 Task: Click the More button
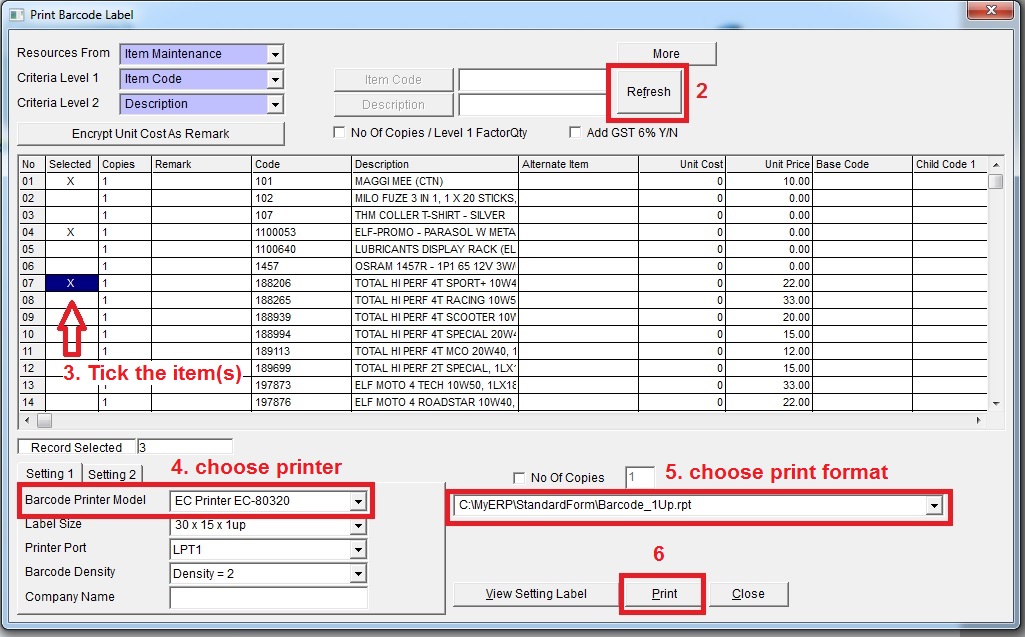tap(666, 54)
